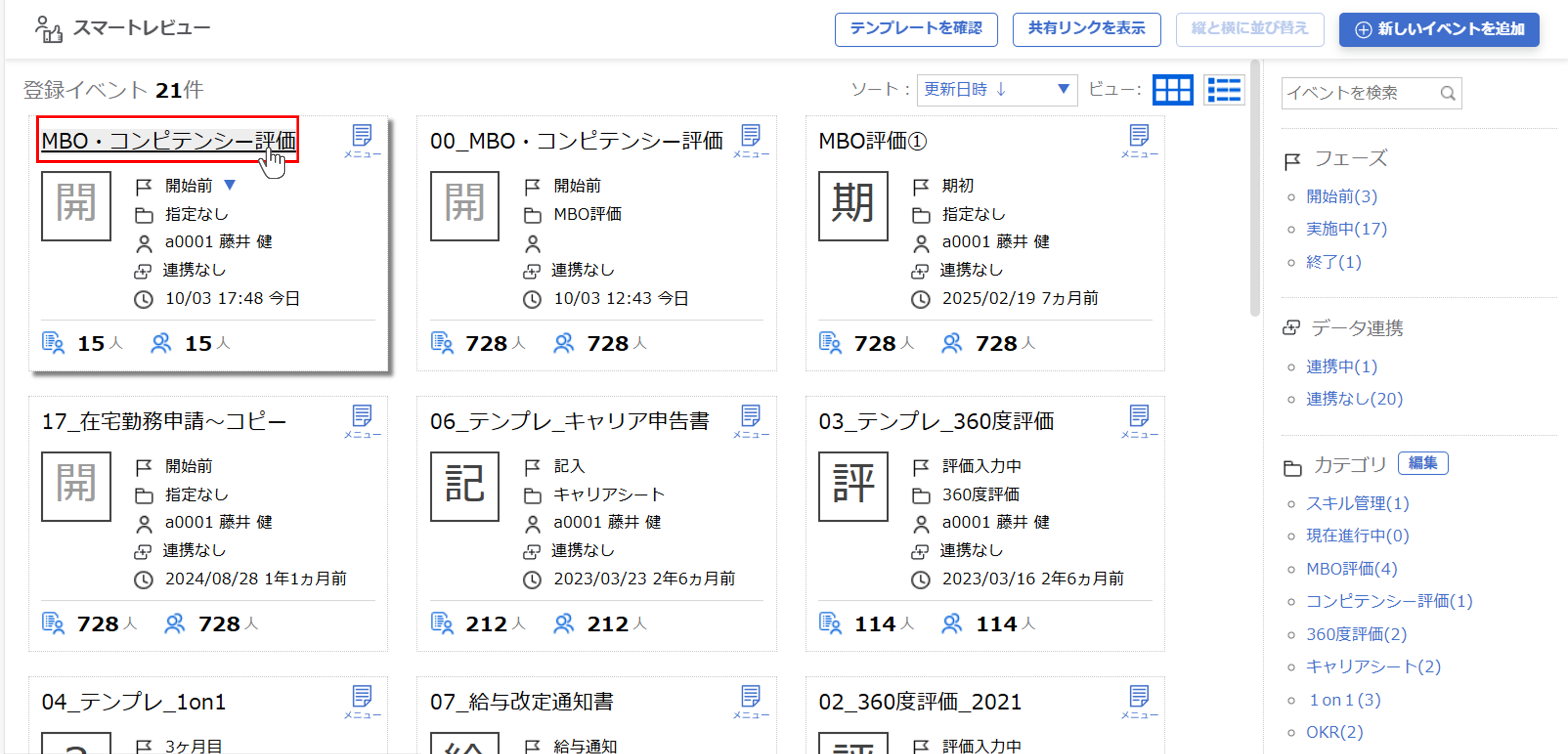Image resolution: width=1568 pixels, height=754 pixels.
Task: Filter by 実施中(17) phase
Action: pyautogui.click(x=1346, y=229)
